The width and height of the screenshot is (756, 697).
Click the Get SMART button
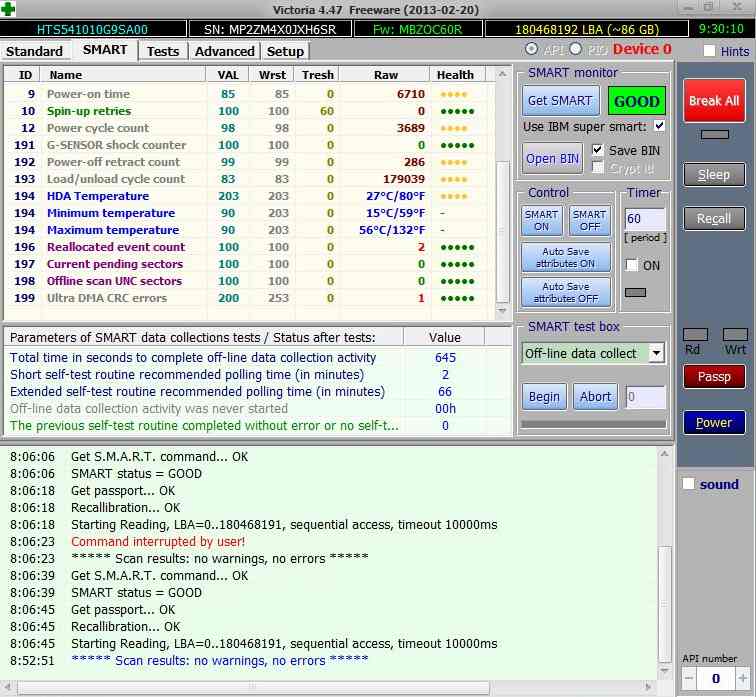tap(560, 101)
